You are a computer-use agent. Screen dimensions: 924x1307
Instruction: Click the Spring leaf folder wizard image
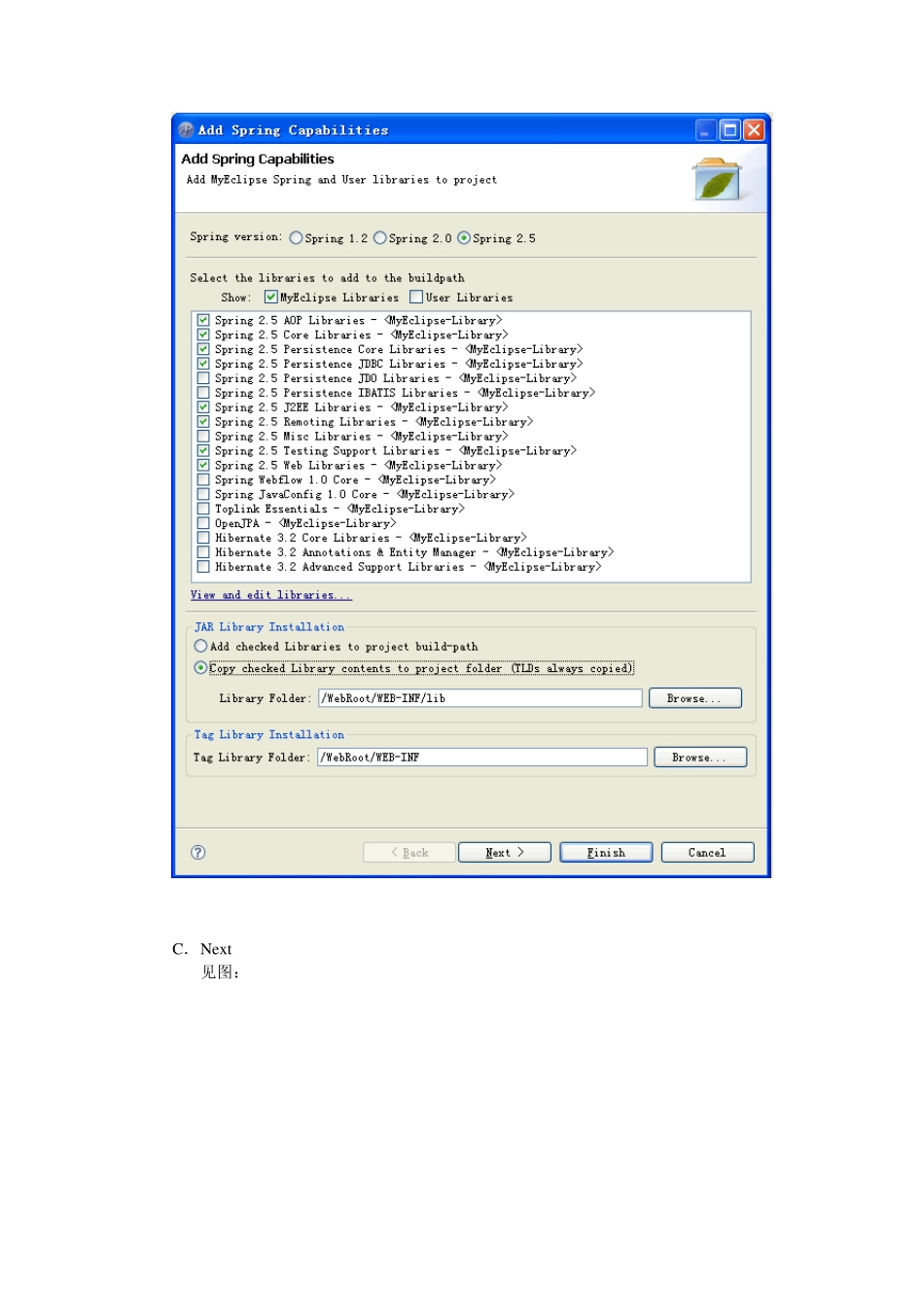pos(719,179)
